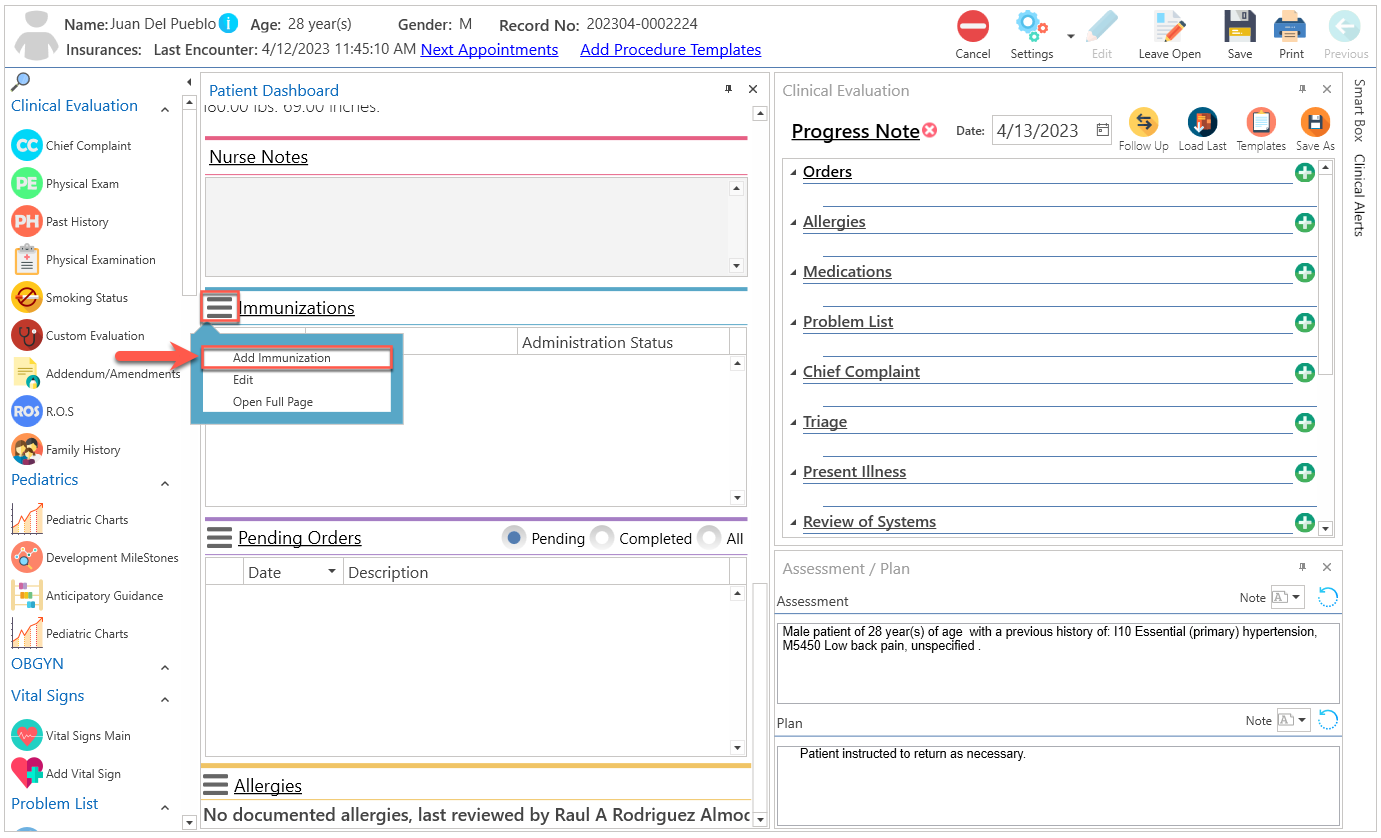Click the Leave Open icon
This screenshot has width=1381, height=838.
pyautogui.click(x=1169, y=27)
